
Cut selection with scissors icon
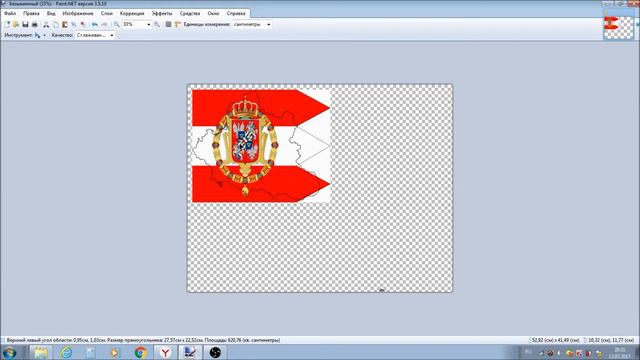point(46,24)
